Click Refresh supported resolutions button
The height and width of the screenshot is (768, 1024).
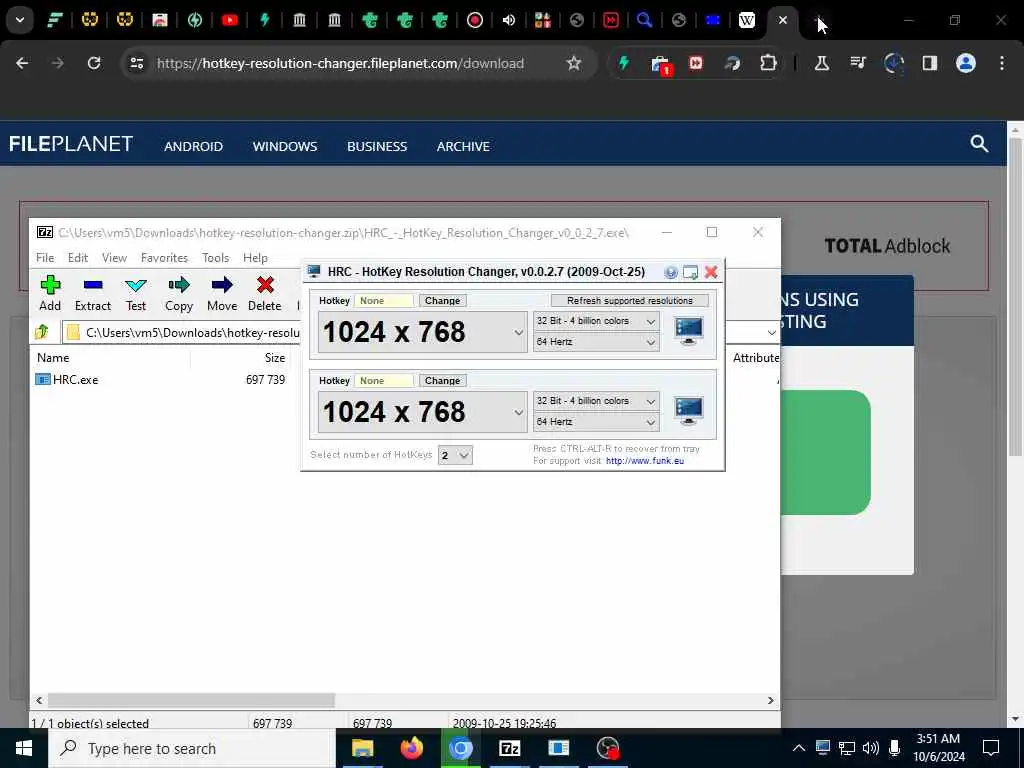[630, 300]
